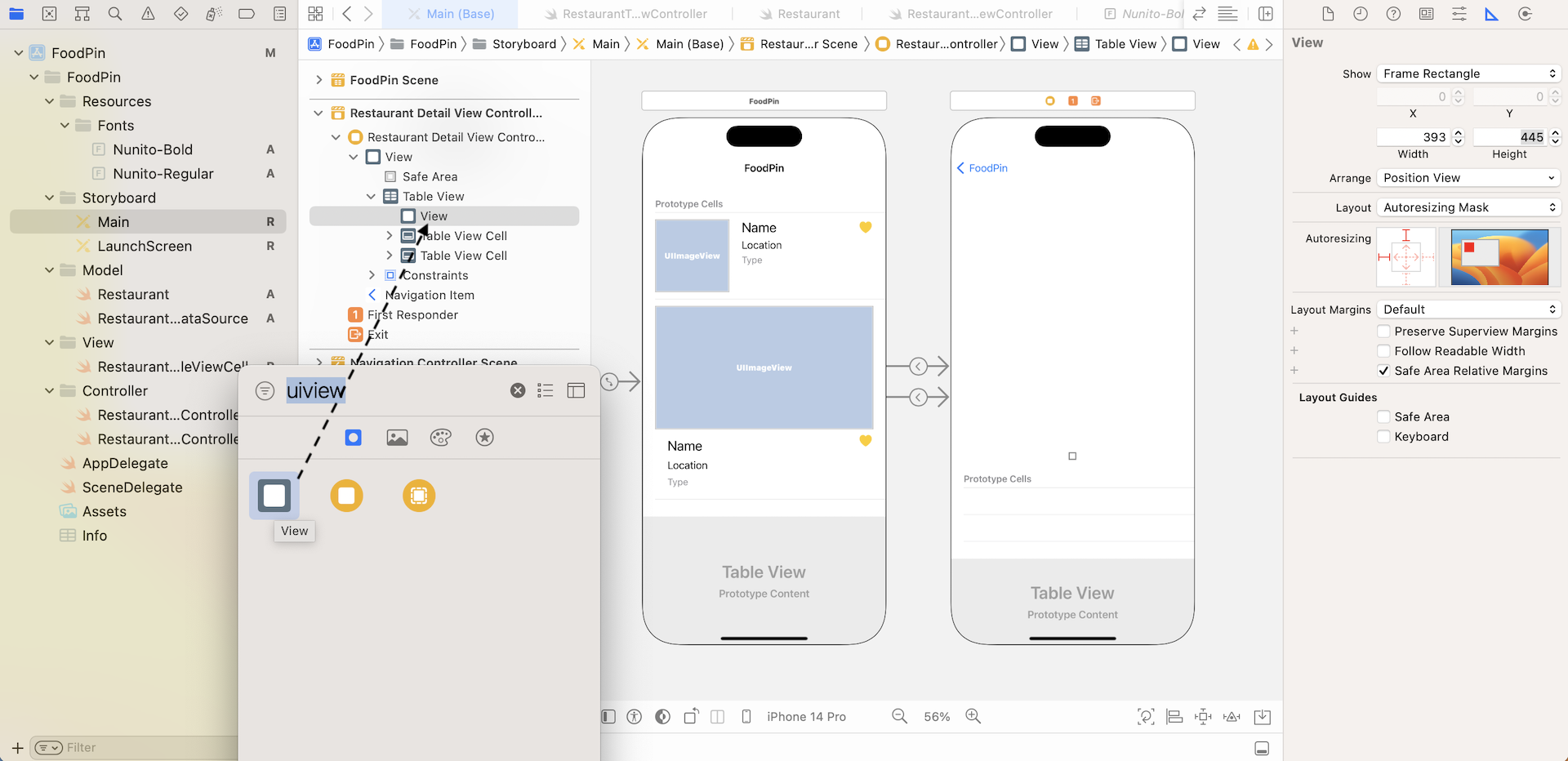The image size is (1568, 761).
Task: Click the zoom in magnifier icon
Action: click(x=973, y=716)
